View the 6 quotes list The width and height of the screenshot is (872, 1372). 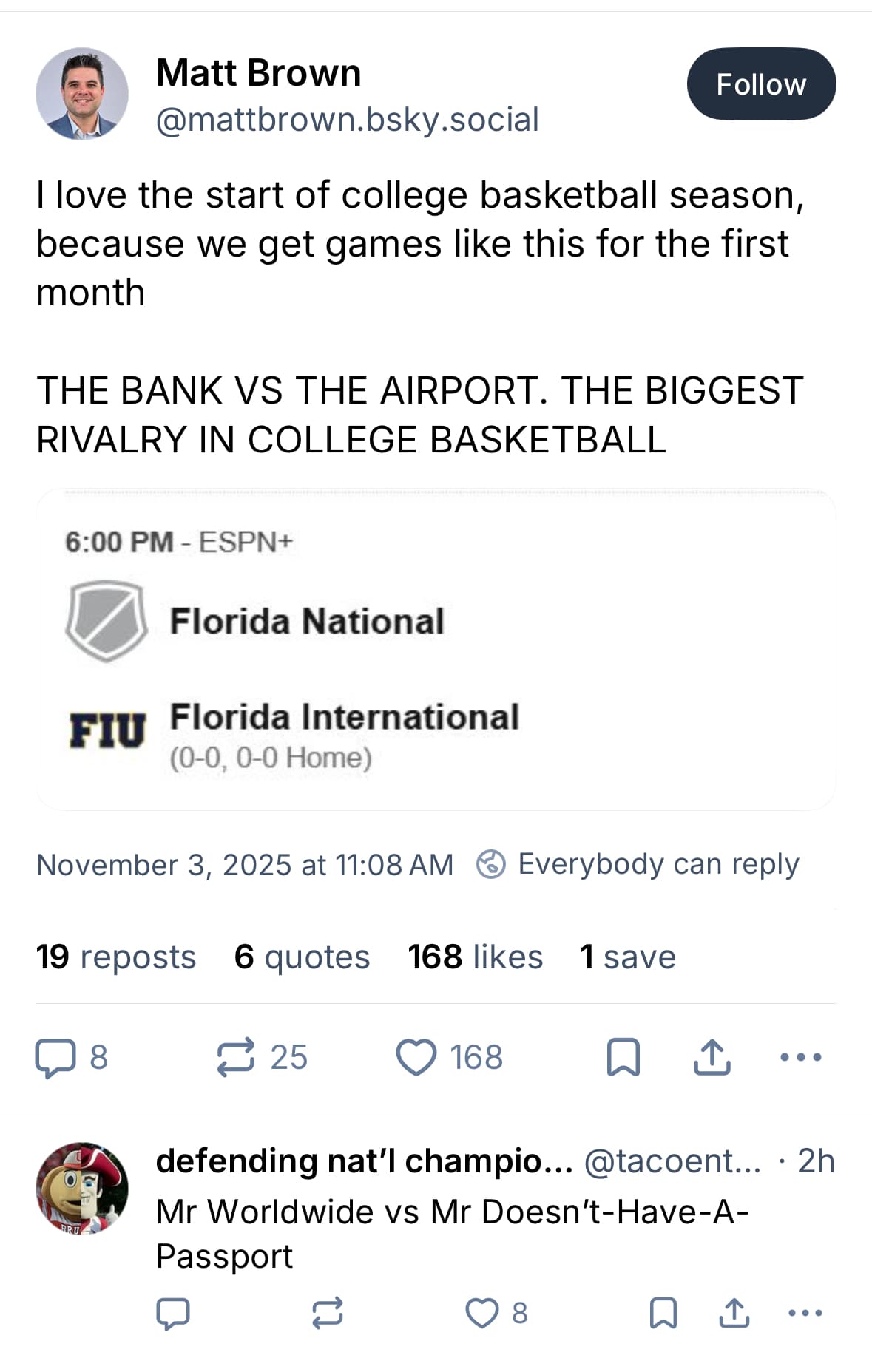point(302,957)
